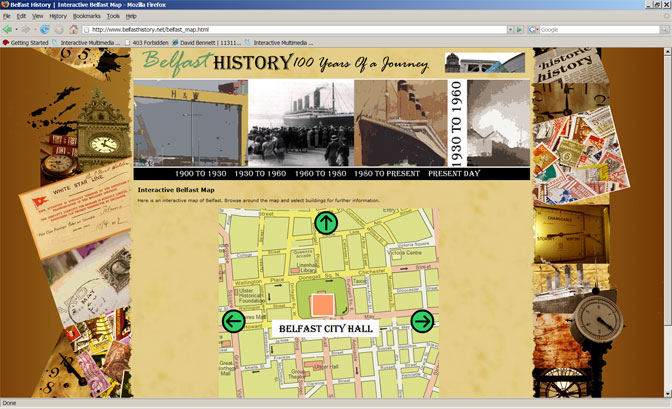This screenshot has height=409, width=672.
Task: Open the David Bennett bookmark
Action: pos(207,42)
